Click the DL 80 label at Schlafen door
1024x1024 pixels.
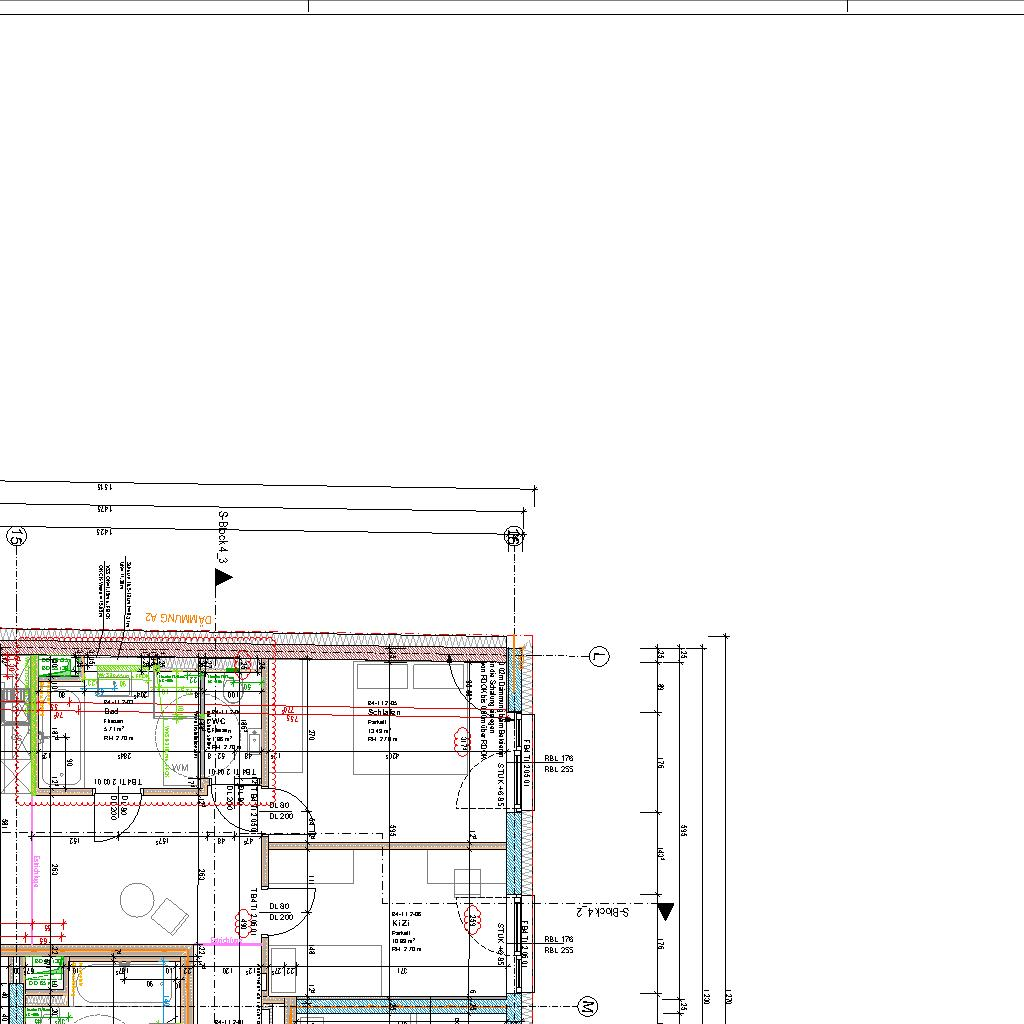pos(280,805)
